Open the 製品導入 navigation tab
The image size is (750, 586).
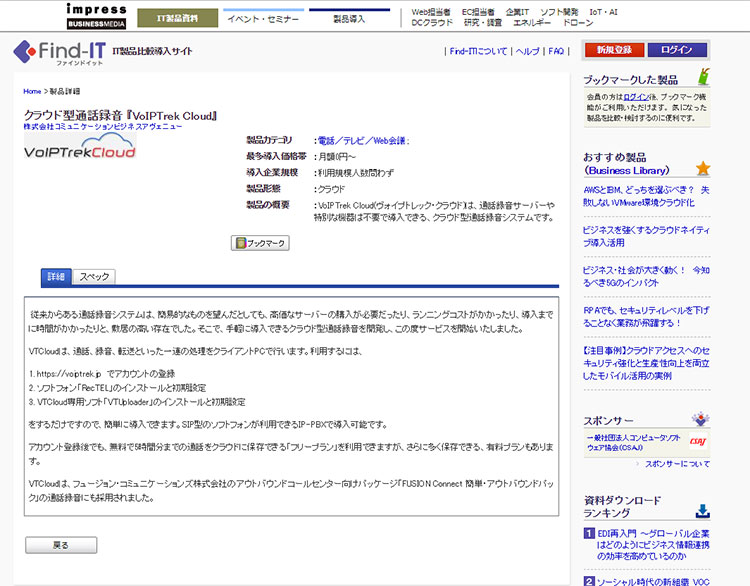(x=349, y=18)
